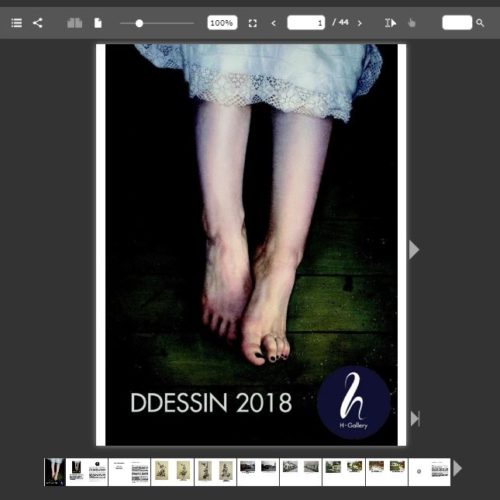The width and height of the screenshot is (500, 500).
Task: Open the table of contents list icon
Action: 16,23
